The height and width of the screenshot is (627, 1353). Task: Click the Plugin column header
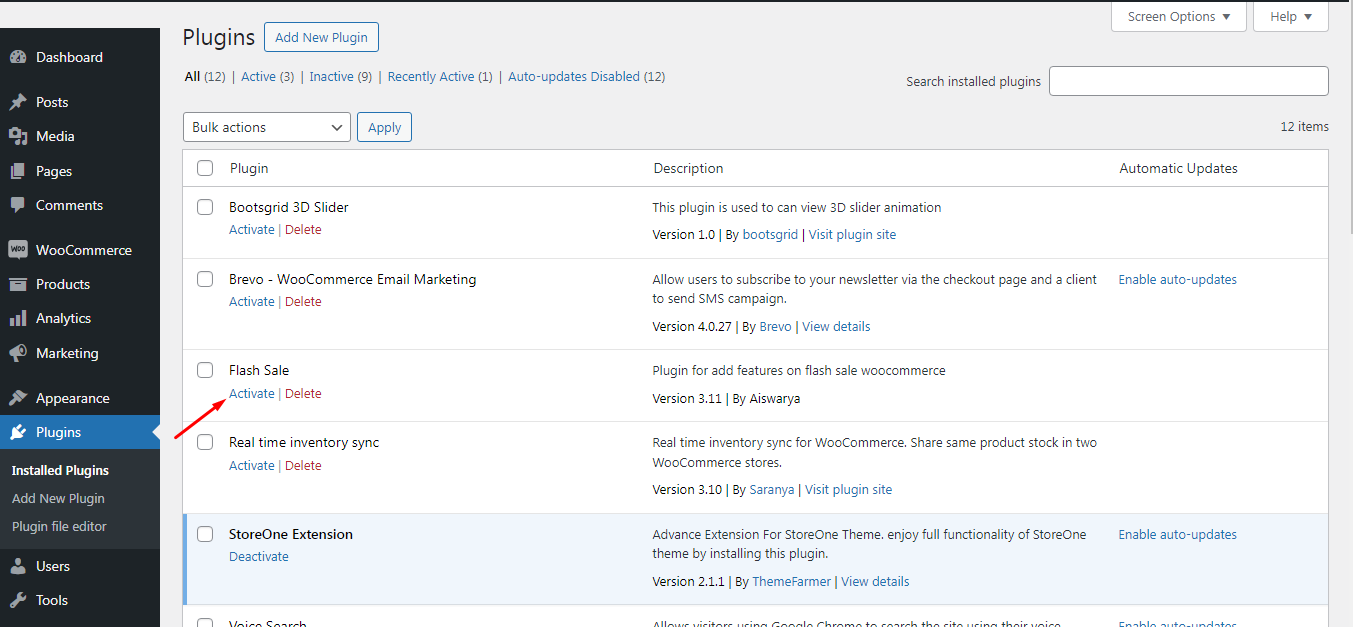click(x=249, y=168)
